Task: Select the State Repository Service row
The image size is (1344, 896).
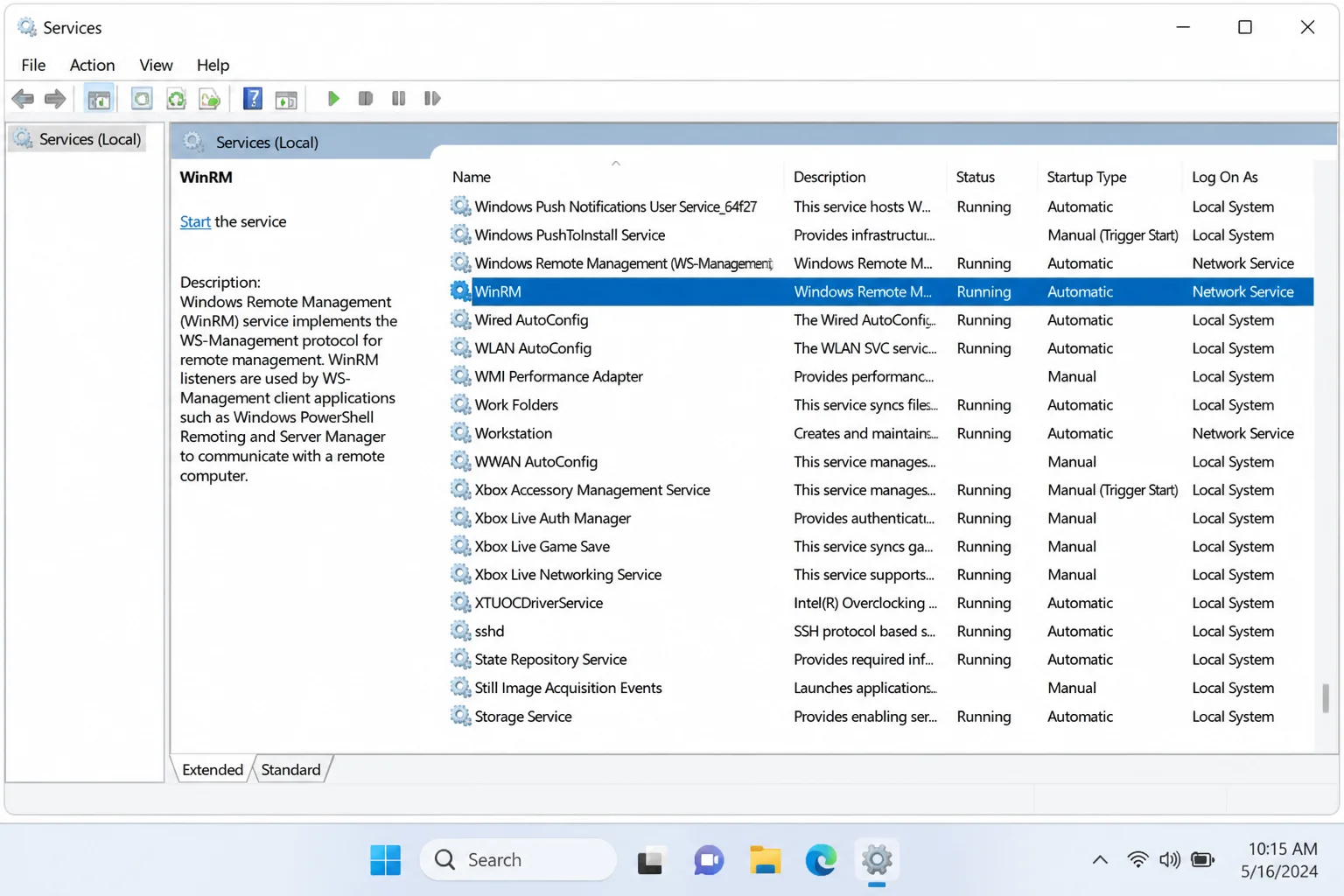Action: (x=880, y=660)
